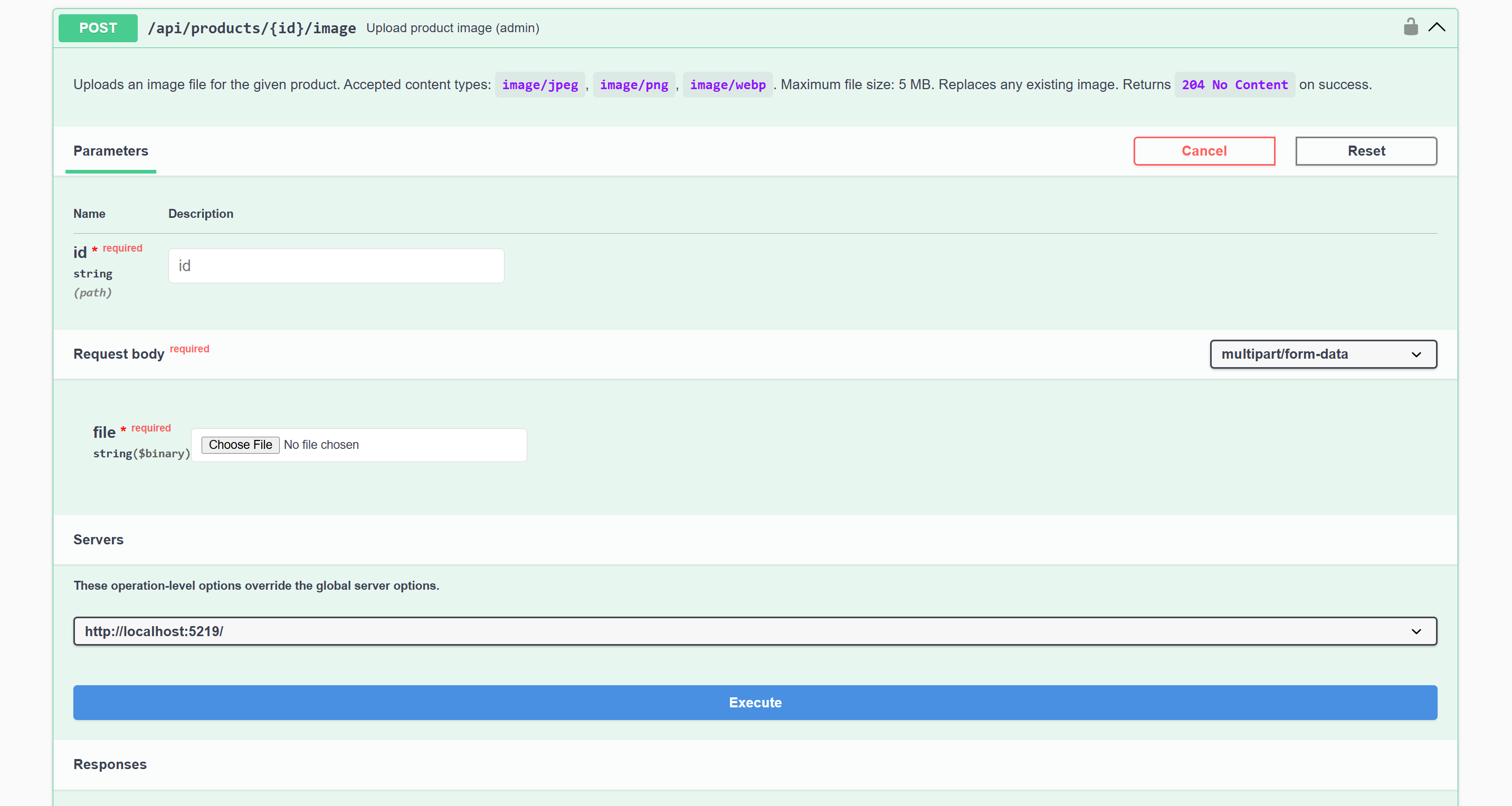Click the 'Request body' heading
Image resolution: width=1512 pixels, height=806 pixels.
tap(119, 354)
